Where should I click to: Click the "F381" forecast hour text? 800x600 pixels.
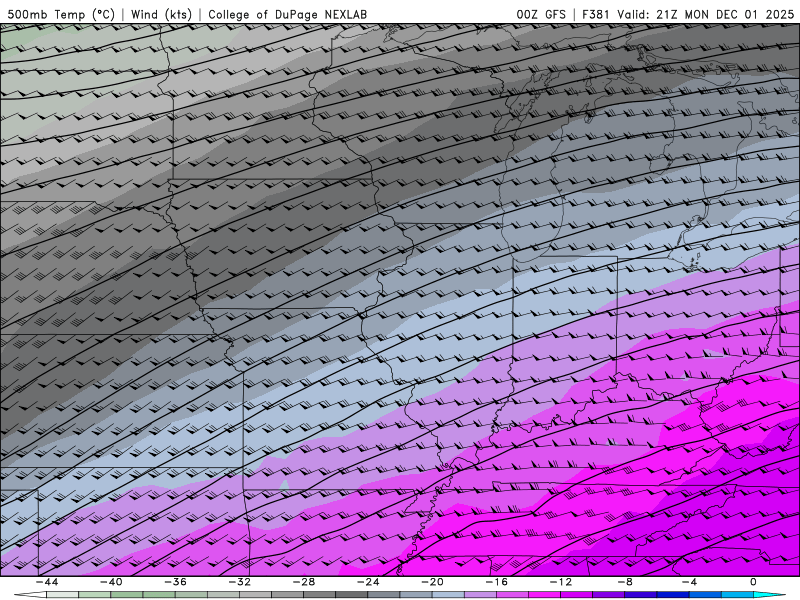595,14
